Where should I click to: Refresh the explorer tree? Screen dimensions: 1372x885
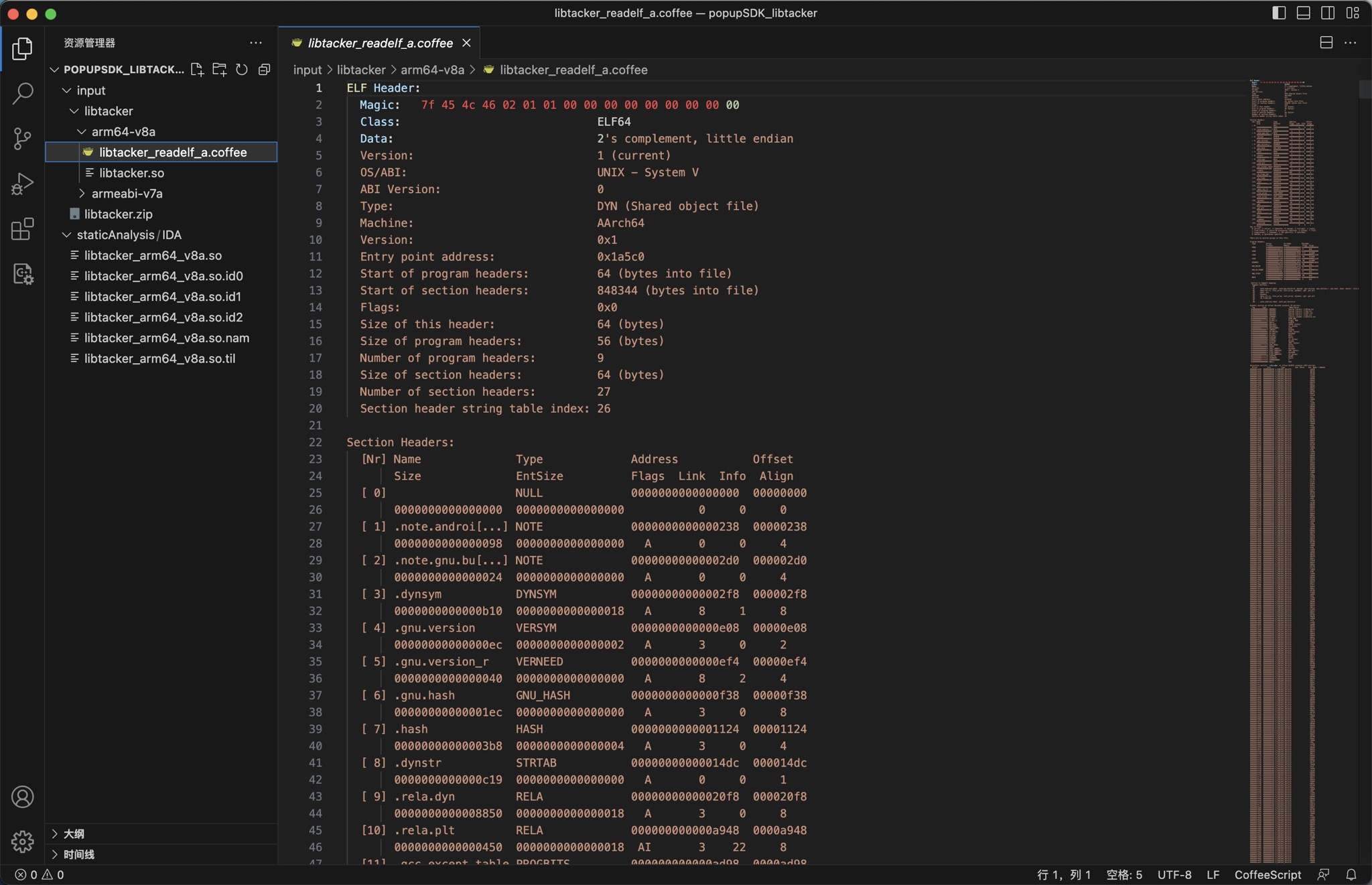point(242,69)
